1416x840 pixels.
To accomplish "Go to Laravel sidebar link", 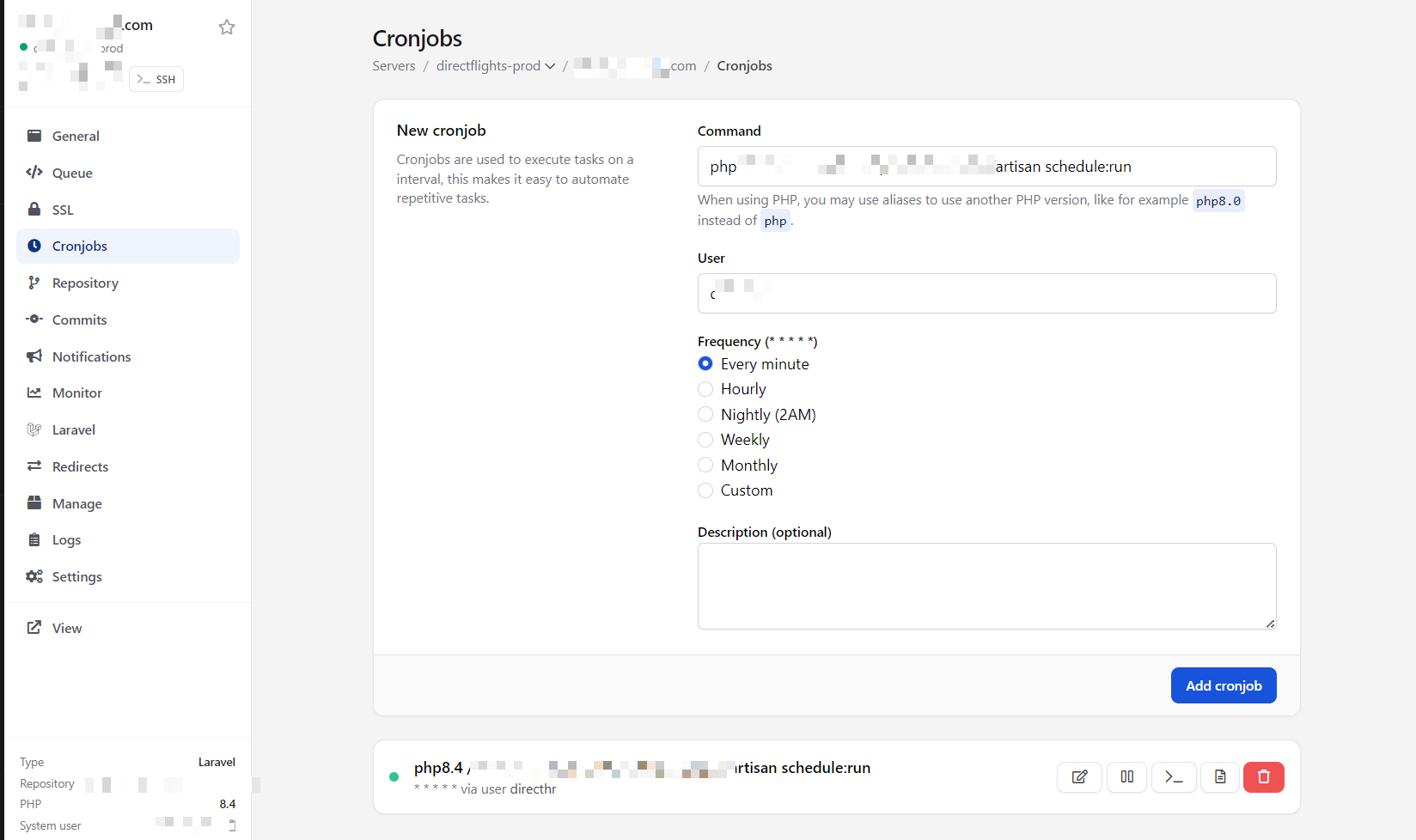I will [128, 429].
